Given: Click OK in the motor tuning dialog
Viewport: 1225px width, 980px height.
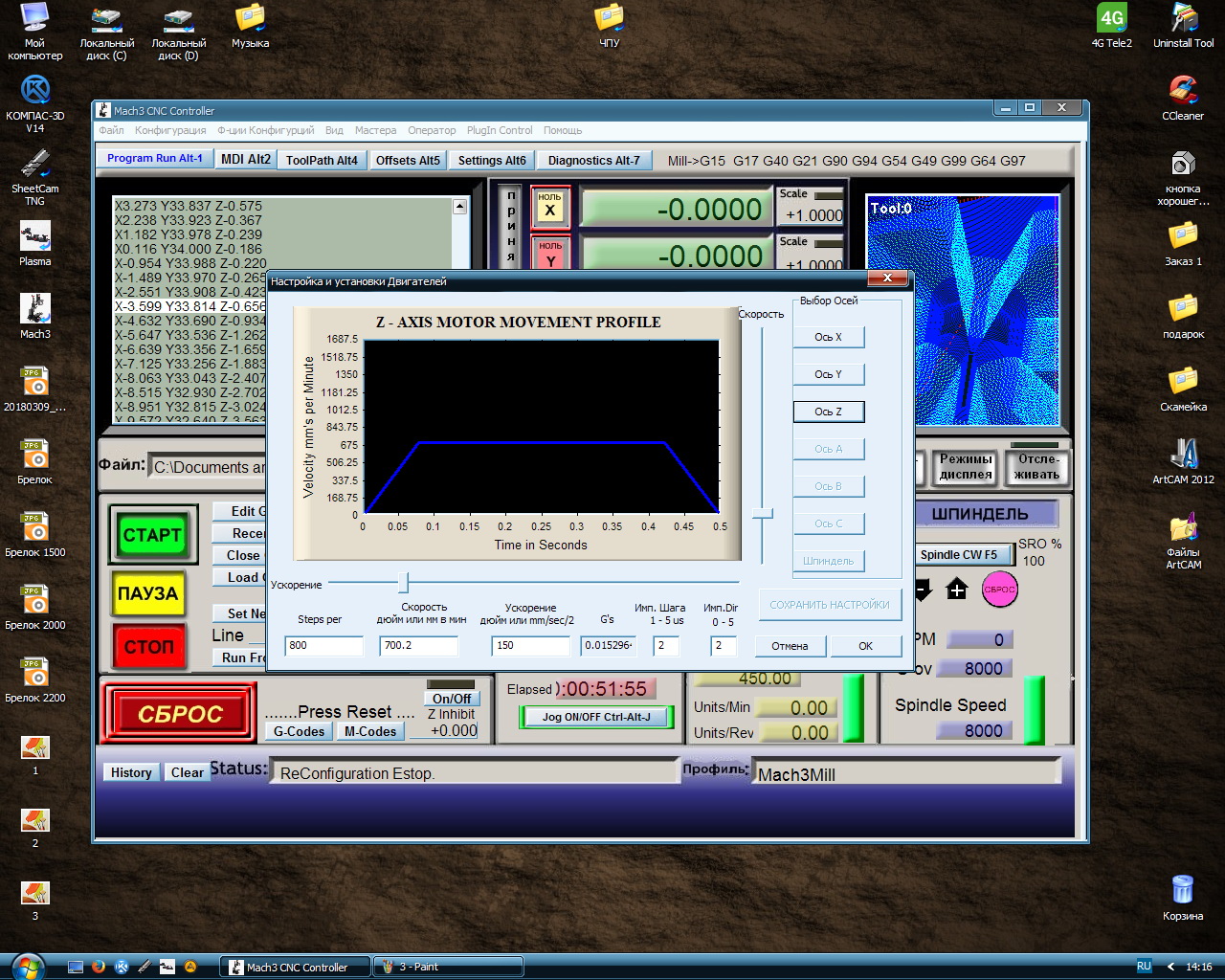Looking at the screenshot, I should coord(865,646).
